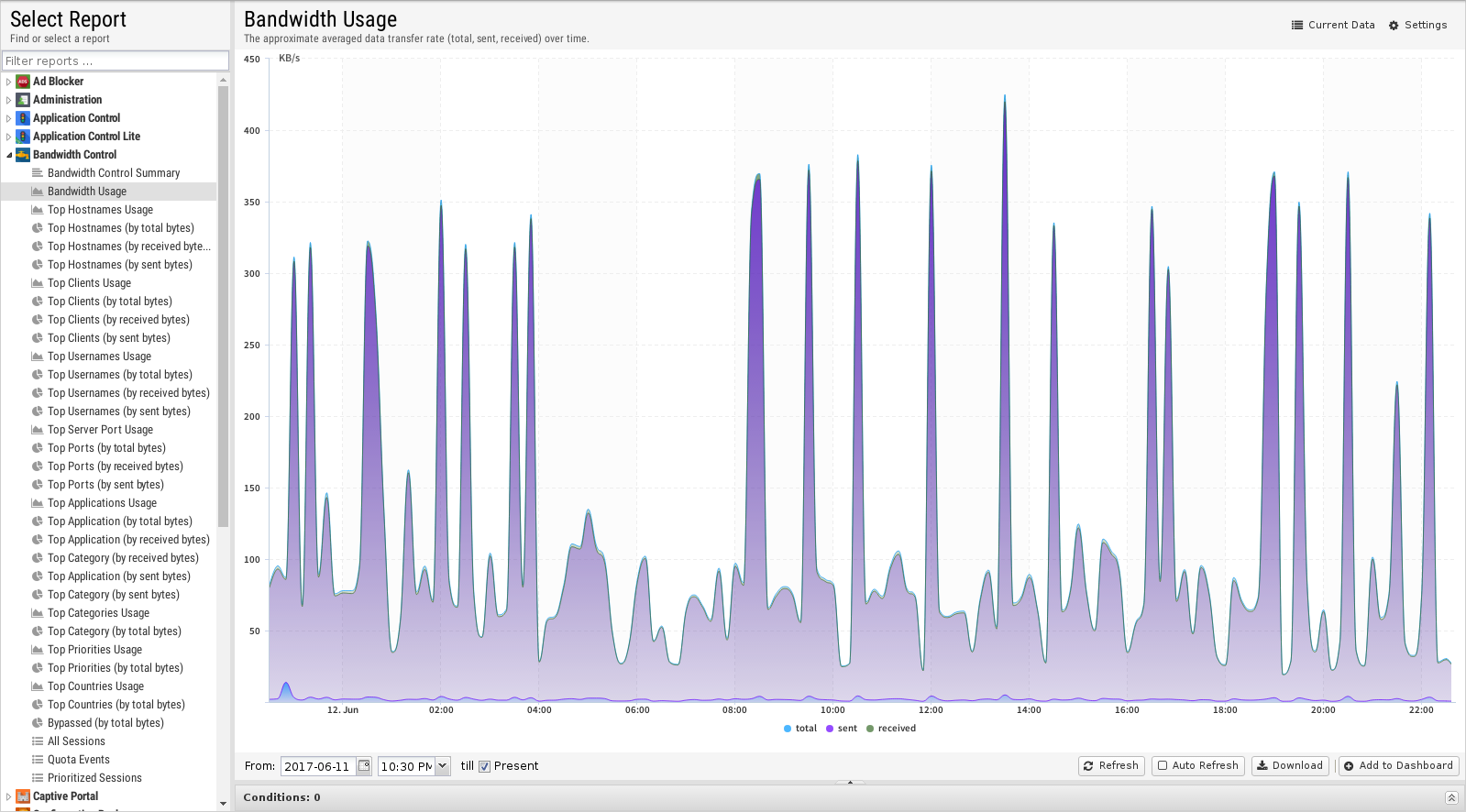The height and width of the screenshot is (812, 1466).
Task: Click the Captive Portal app icon
Action: [x=23, y=796]
